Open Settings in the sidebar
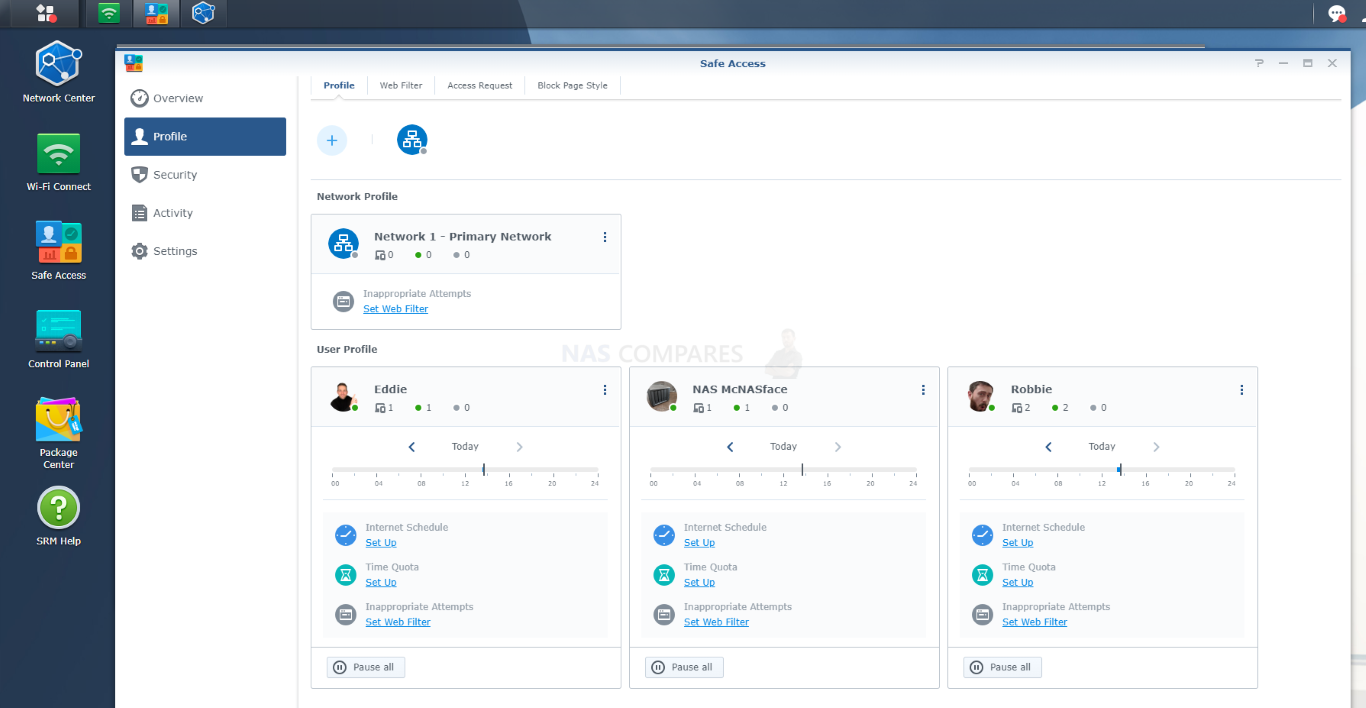This screenshot has width=1366, height=708. 205,251
